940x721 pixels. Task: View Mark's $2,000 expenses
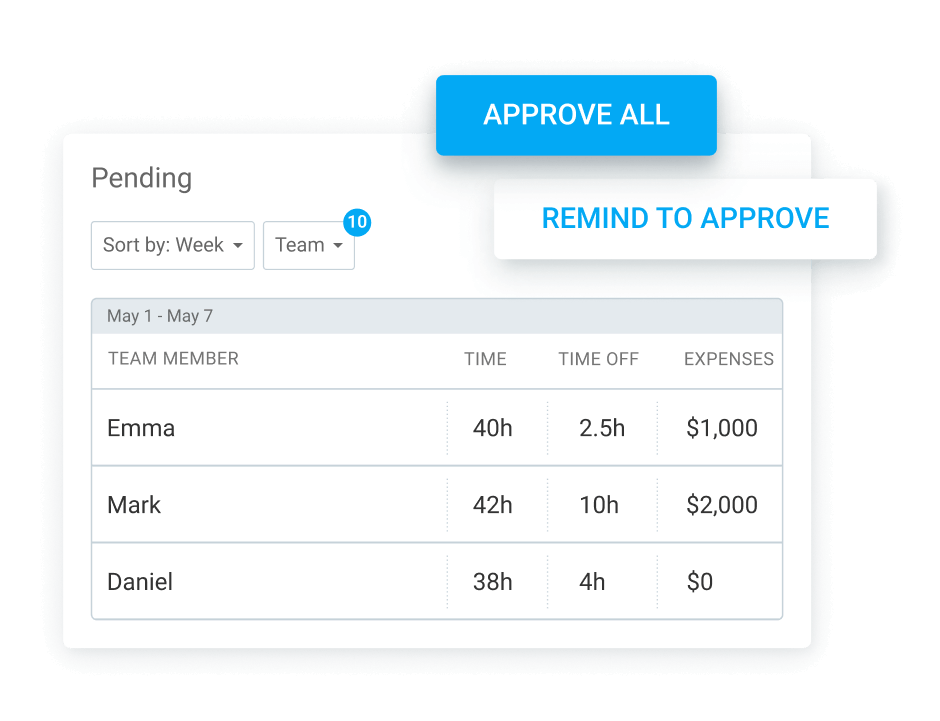(x=721, y=505)
